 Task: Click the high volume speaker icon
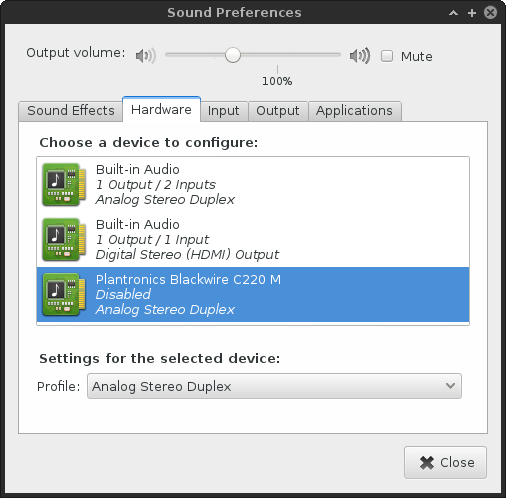[x=360, y=55]
